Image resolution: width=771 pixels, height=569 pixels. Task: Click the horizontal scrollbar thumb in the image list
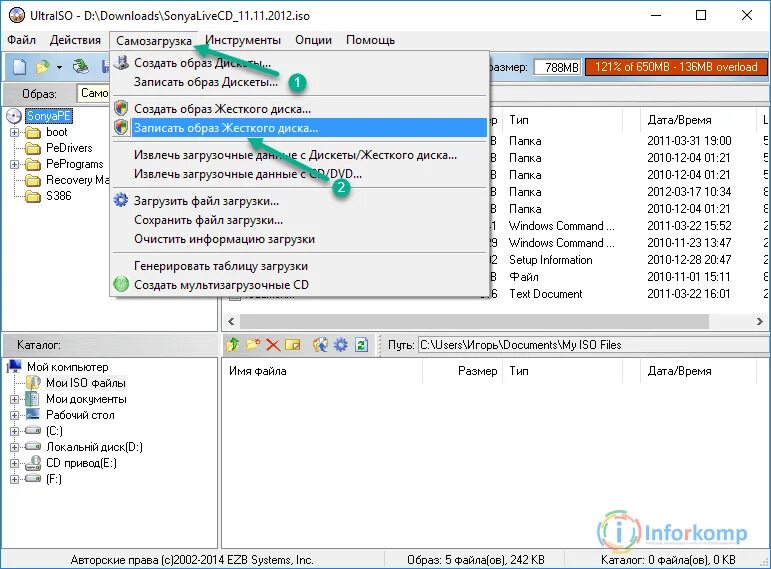(x=474, y=322)
